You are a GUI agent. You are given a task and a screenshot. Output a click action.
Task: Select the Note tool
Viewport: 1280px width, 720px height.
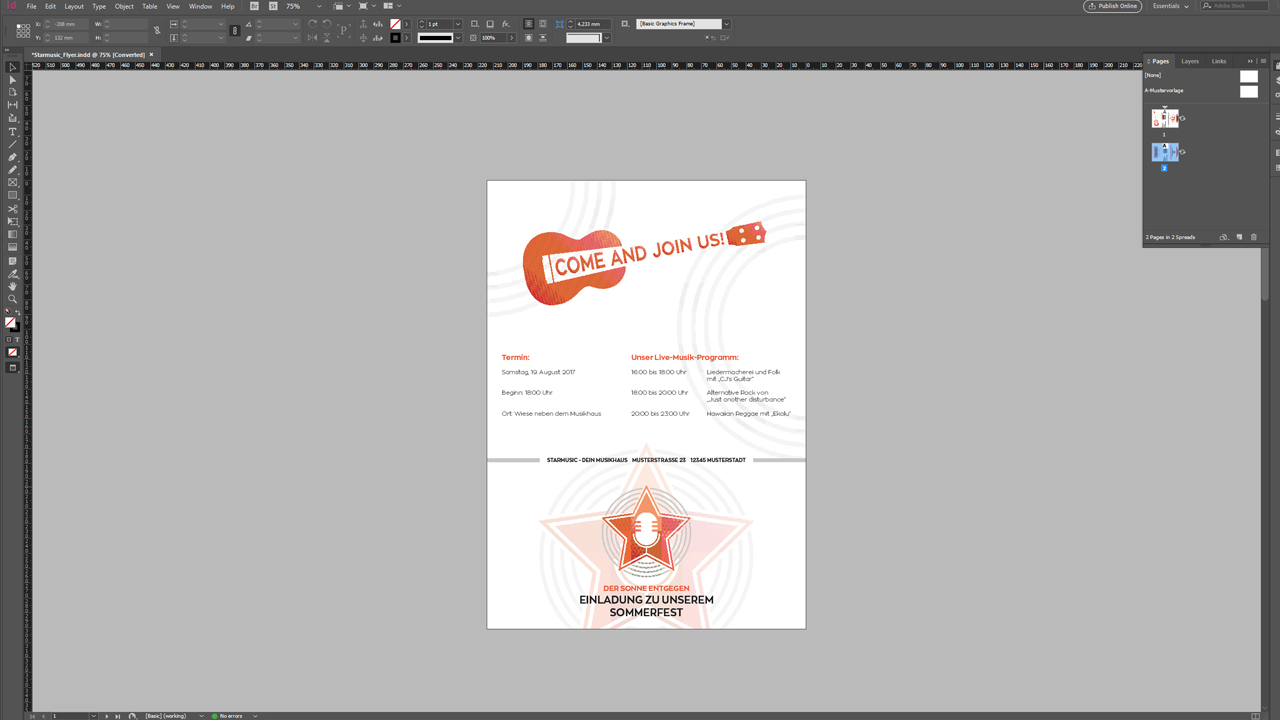(x=13, y=261)
